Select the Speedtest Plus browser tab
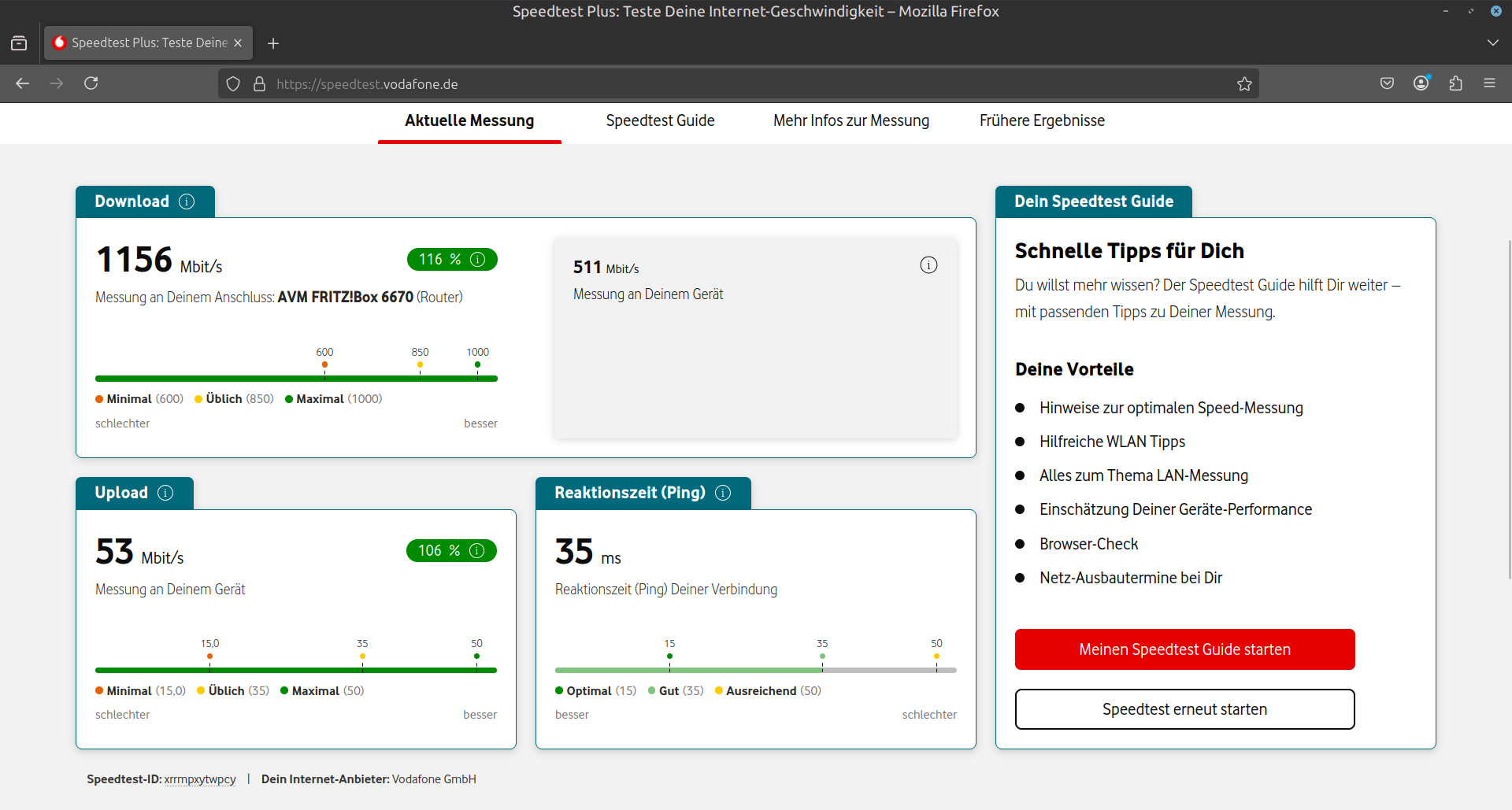The height and width of the screenshot is (810, 1512). tap(149, 43)
